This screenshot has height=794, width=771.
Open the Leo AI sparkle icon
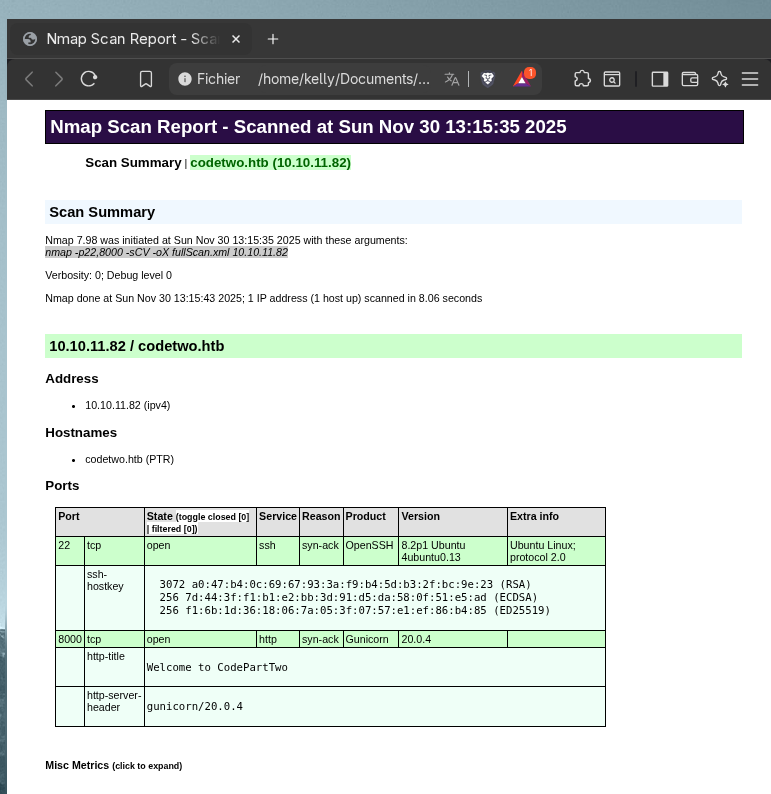[719, 79]
